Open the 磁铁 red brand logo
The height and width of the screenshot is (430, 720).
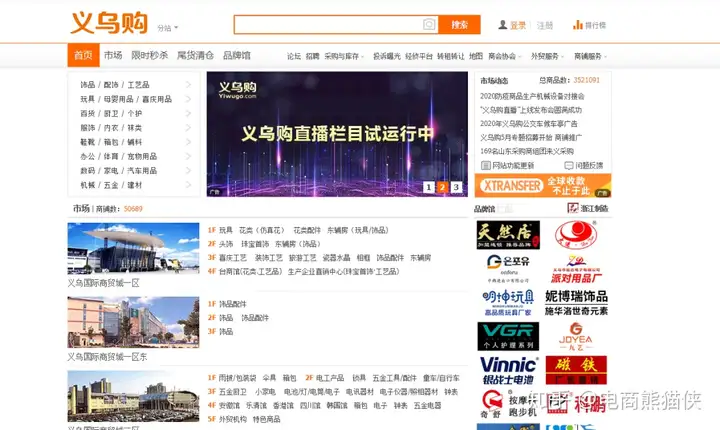coord(576,370)
